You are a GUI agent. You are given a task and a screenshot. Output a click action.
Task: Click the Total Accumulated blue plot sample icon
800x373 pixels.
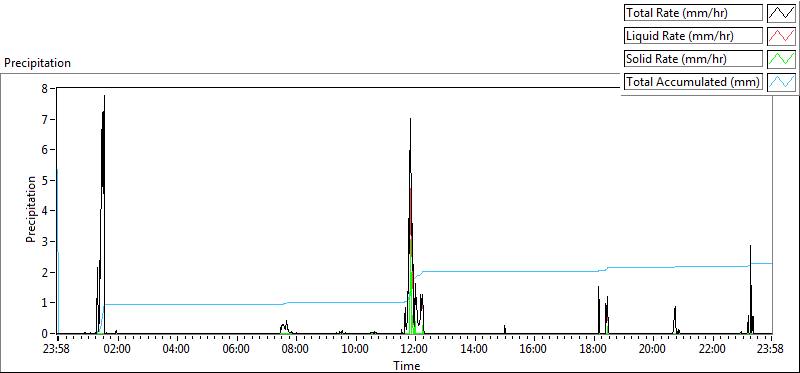781,81
